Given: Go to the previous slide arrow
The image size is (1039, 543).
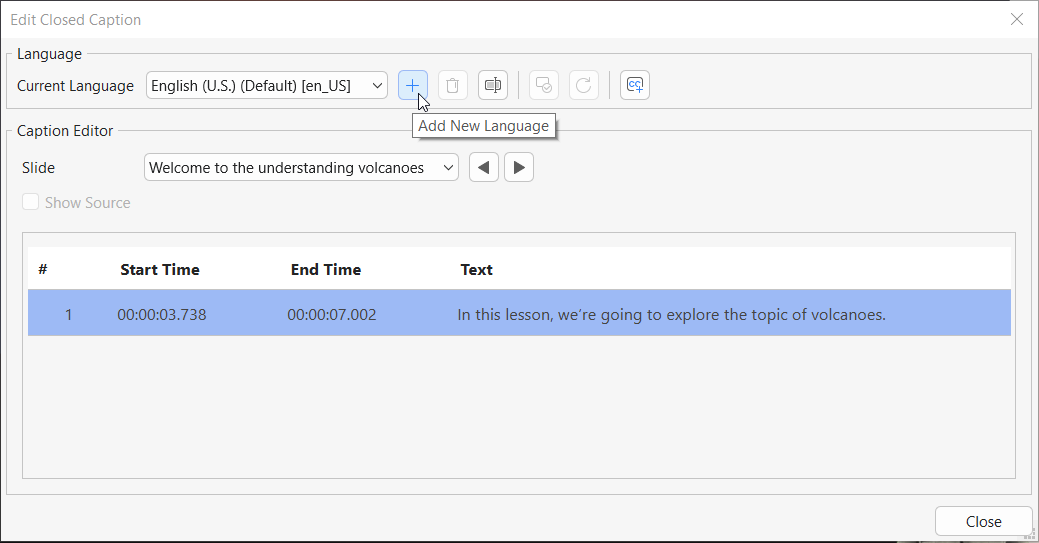Looking at the screenshot, I should point(484,168).
